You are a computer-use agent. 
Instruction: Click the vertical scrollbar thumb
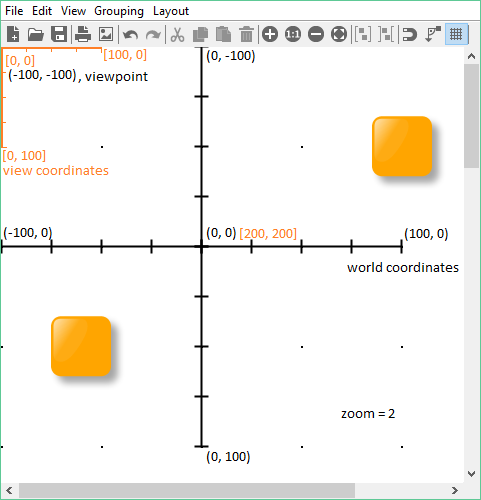(471, 116)
